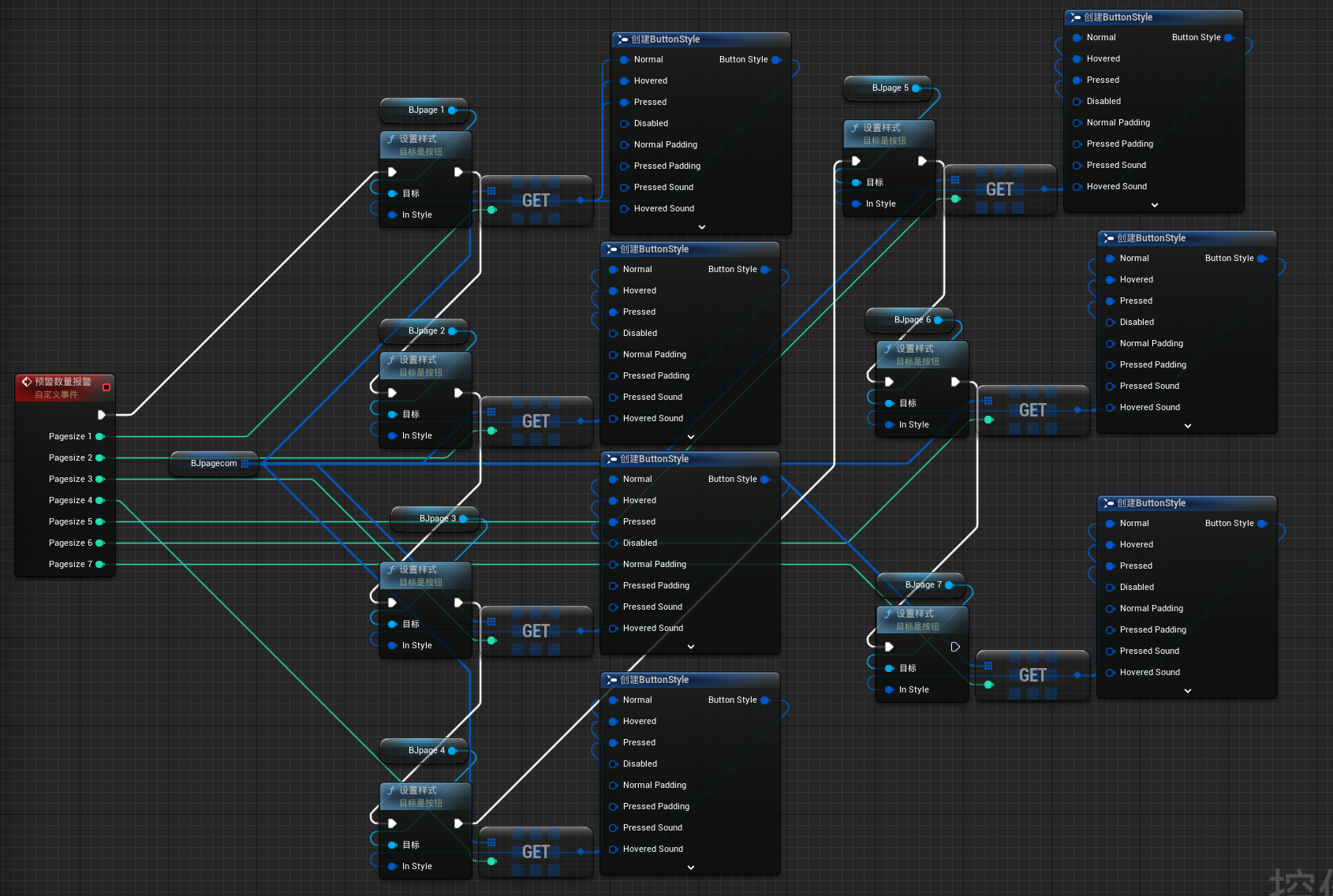This screenshot has width=1333, height=896.
Task: Click the Pagesize 3 output pin
Action: 100,479
